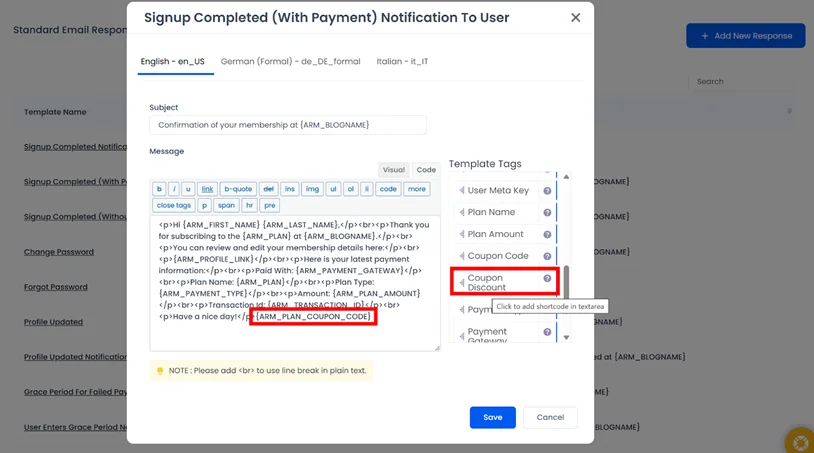The height and width of the screenshot is (453, 814).
Task: Click Add New Response button
Action: [x=745, y=36]
